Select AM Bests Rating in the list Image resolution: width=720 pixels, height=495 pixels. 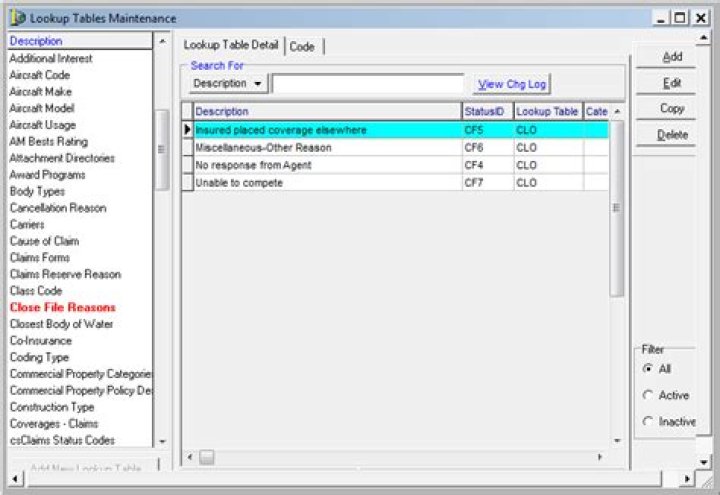pyautogui.click(x=49, y=141)
